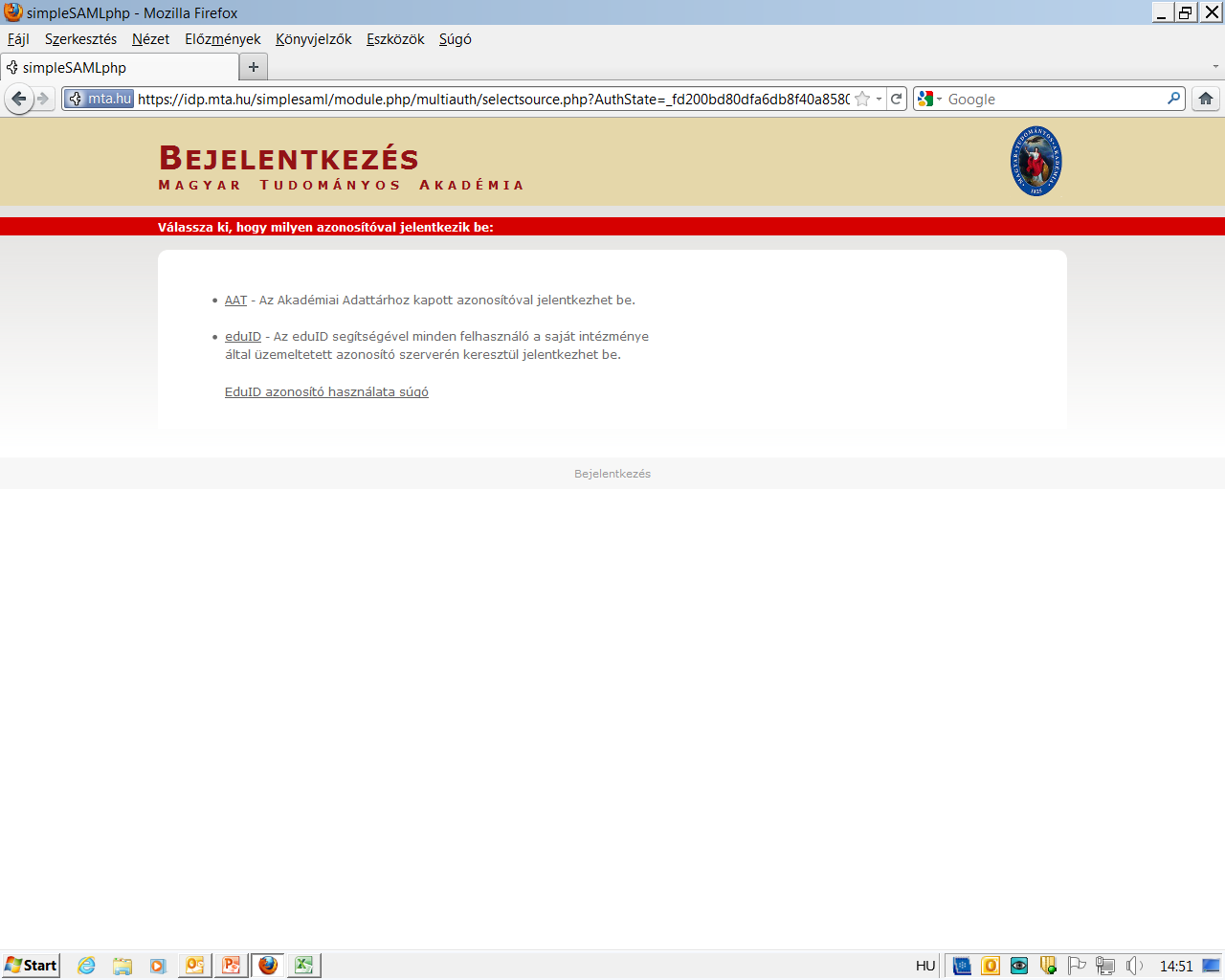Click the Back navigation arrow
Viewport: 1225px width, 980px height.
(18, 99)
